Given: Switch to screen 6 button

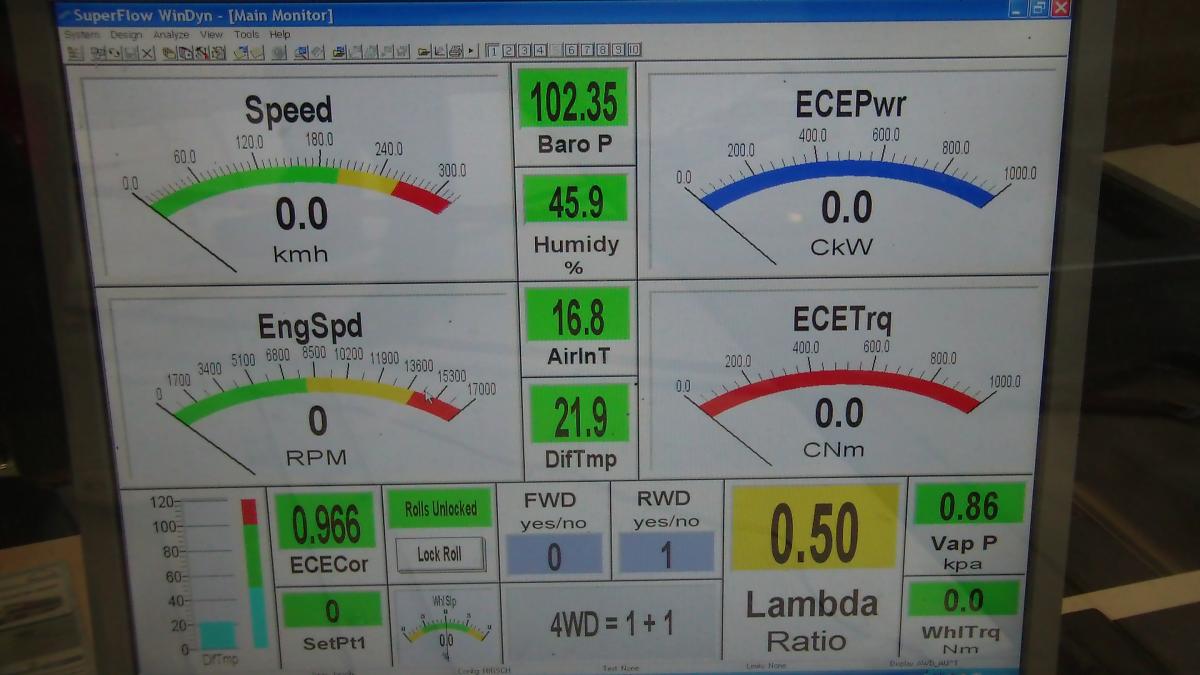Looking at the screenshot, I should [571, 51].
